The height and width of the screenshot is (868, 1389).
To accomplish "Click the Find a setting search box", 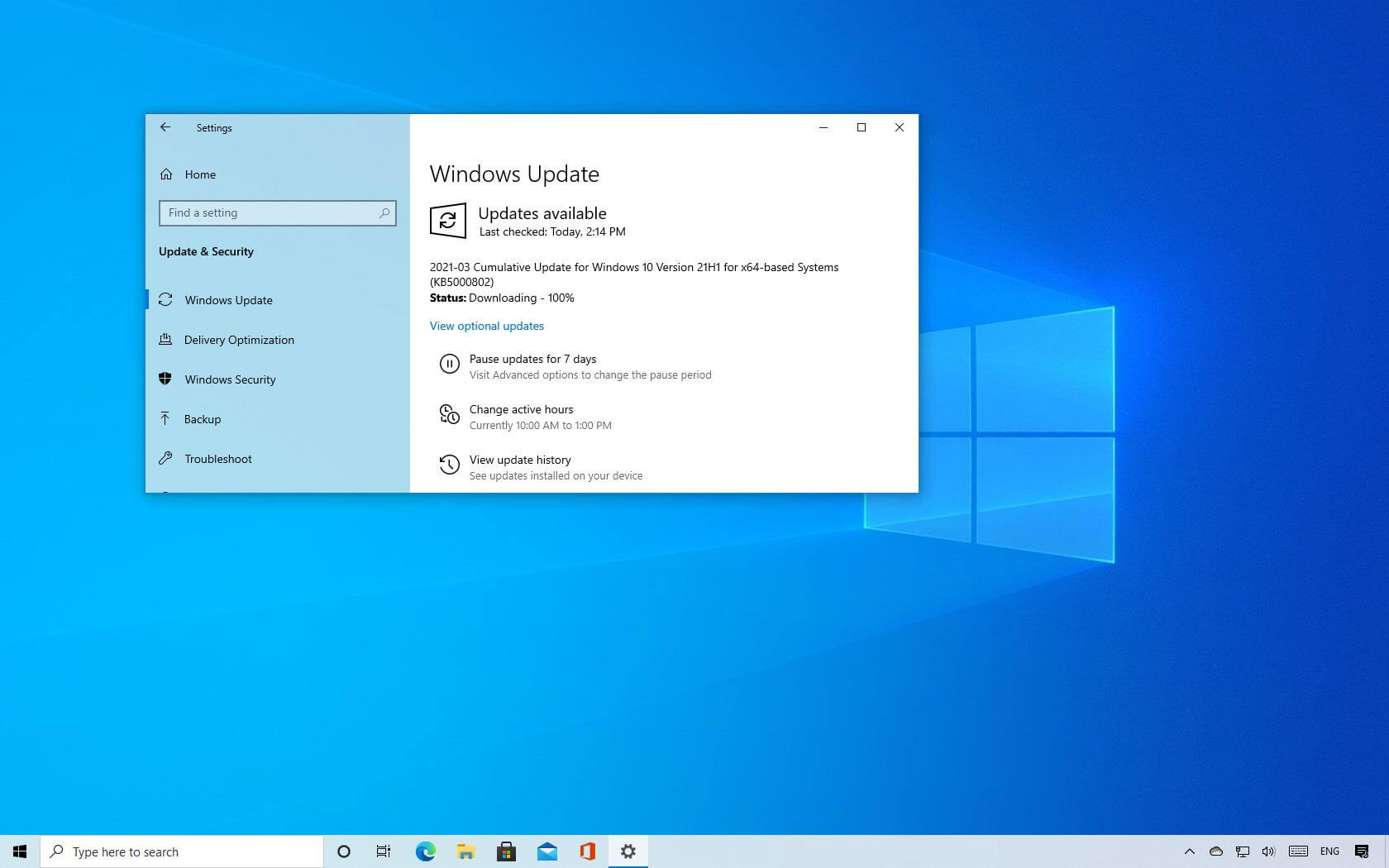I will click(x=277, y=212).
